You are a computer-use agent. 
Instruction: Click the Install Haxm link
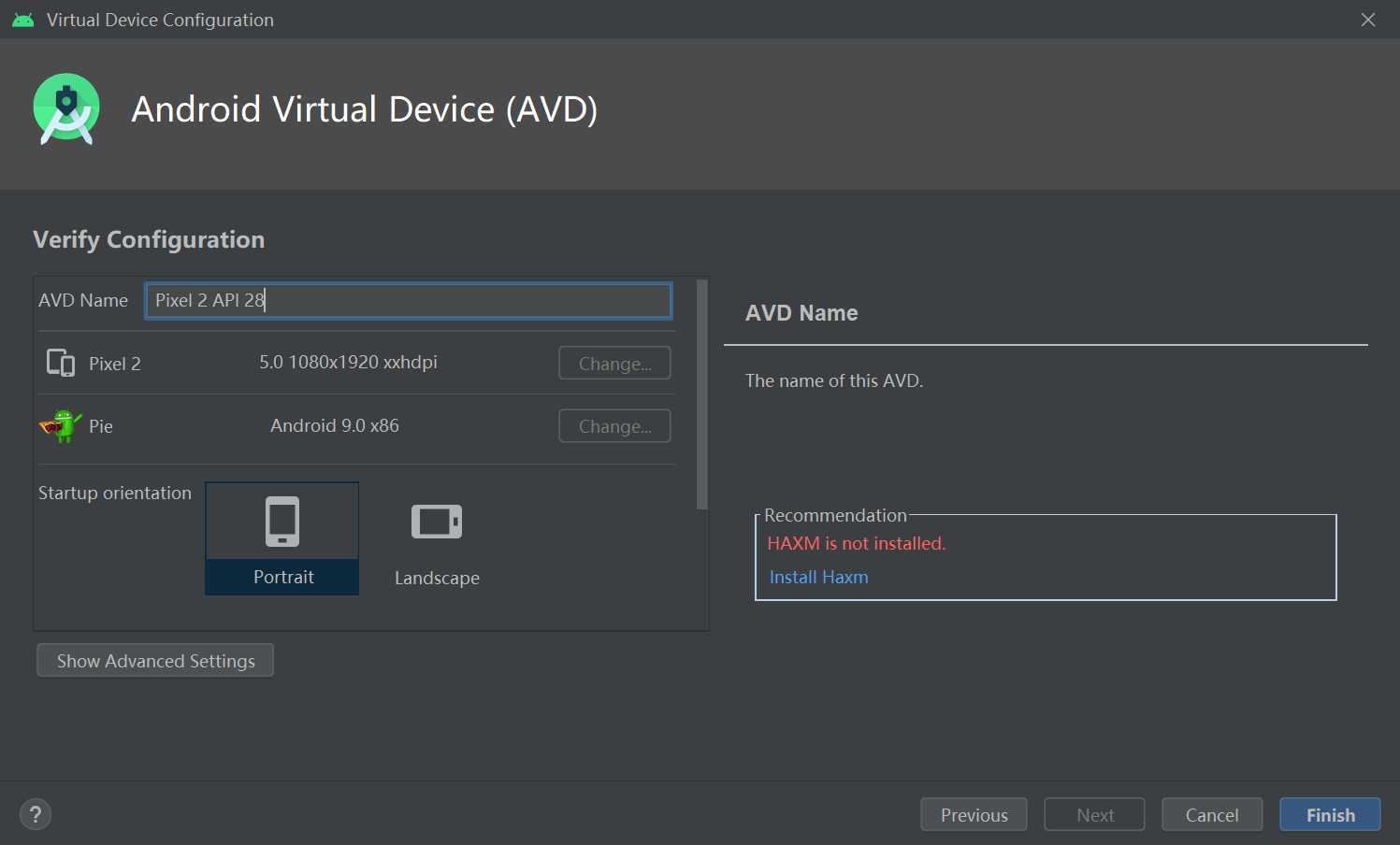(x=818, y=578)
